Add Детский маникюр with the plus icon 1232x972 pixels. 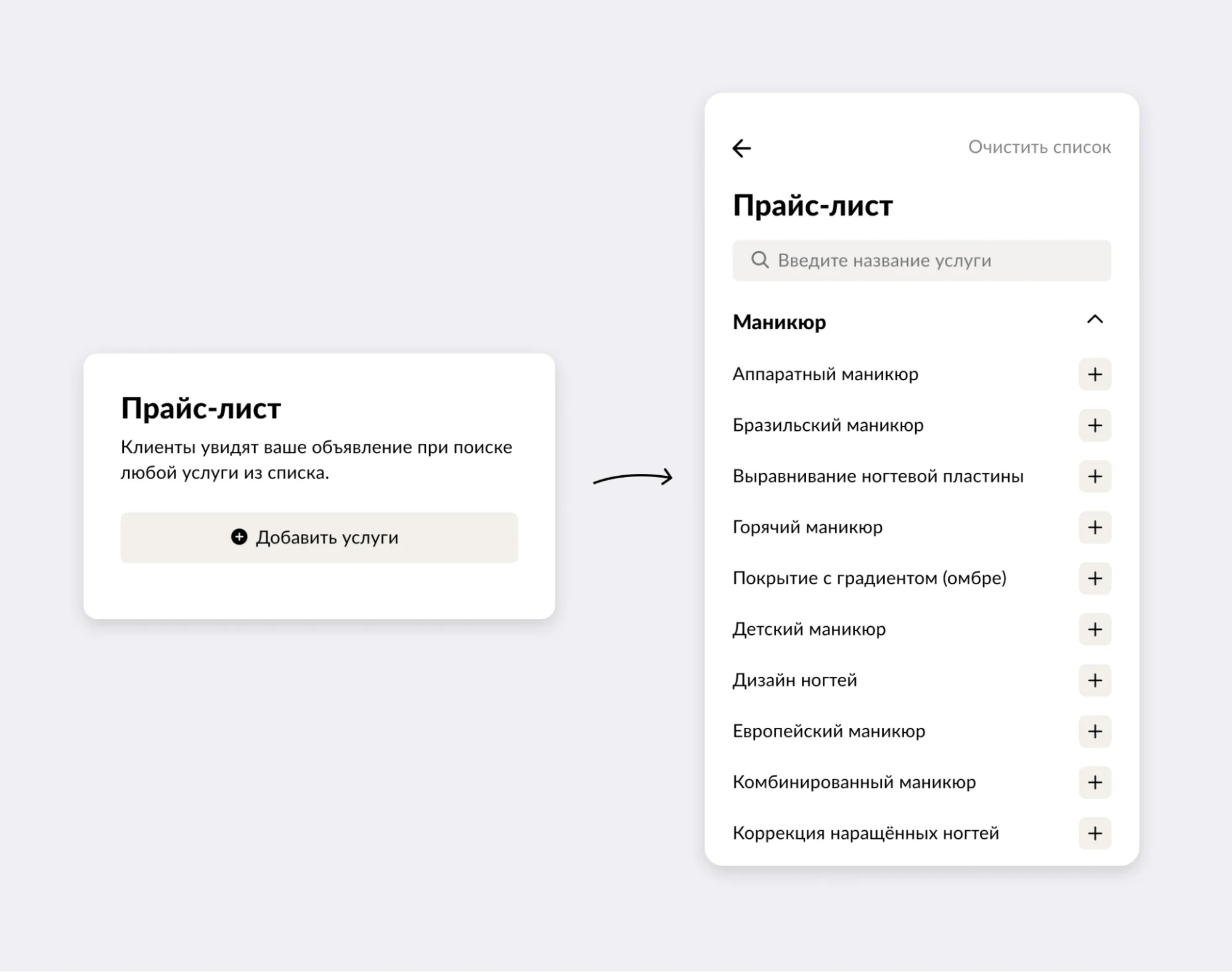point(1095,629)
